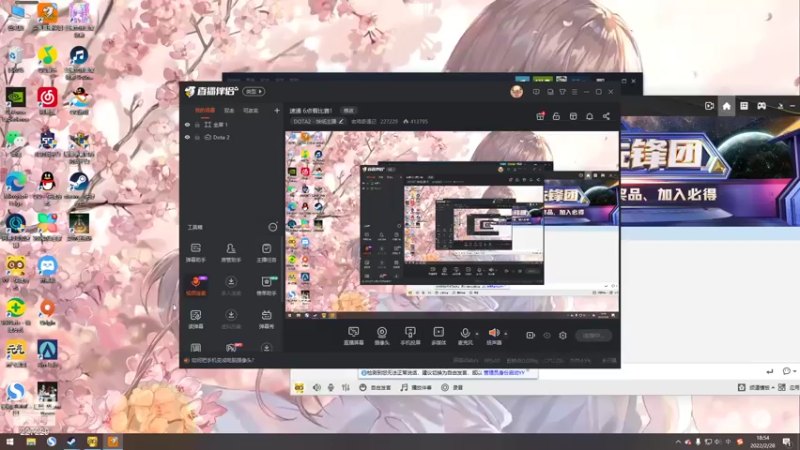Open the 弹幕秀 tool
The image size is (800, 450).
coord(266,319)
